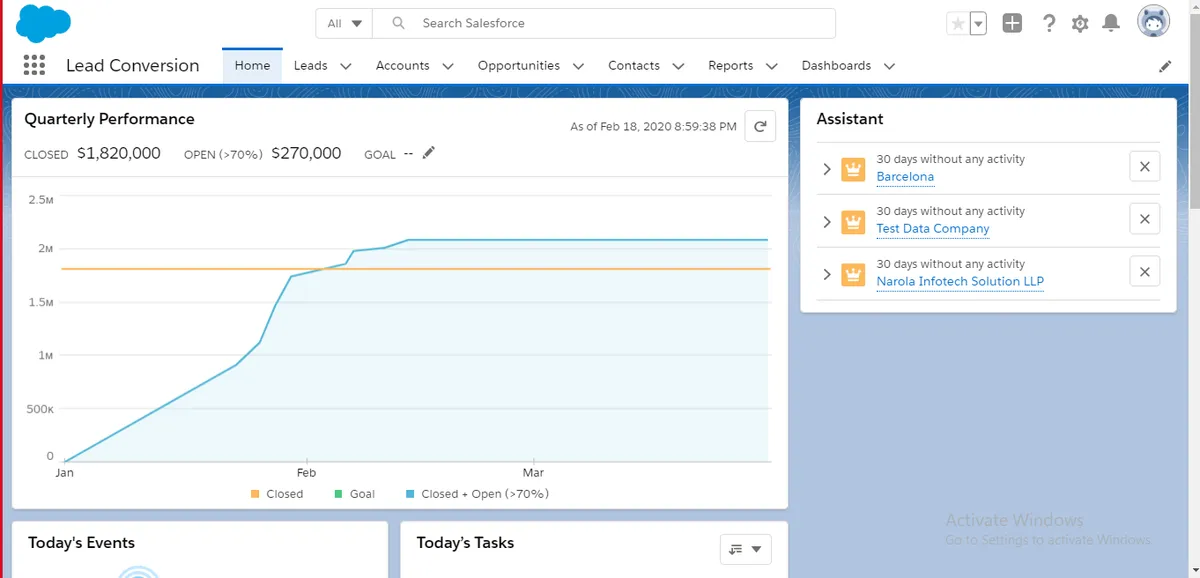Click the Search Salesforce input field
The height and width of the screenshot is (578, 1200).
point(604,24)
